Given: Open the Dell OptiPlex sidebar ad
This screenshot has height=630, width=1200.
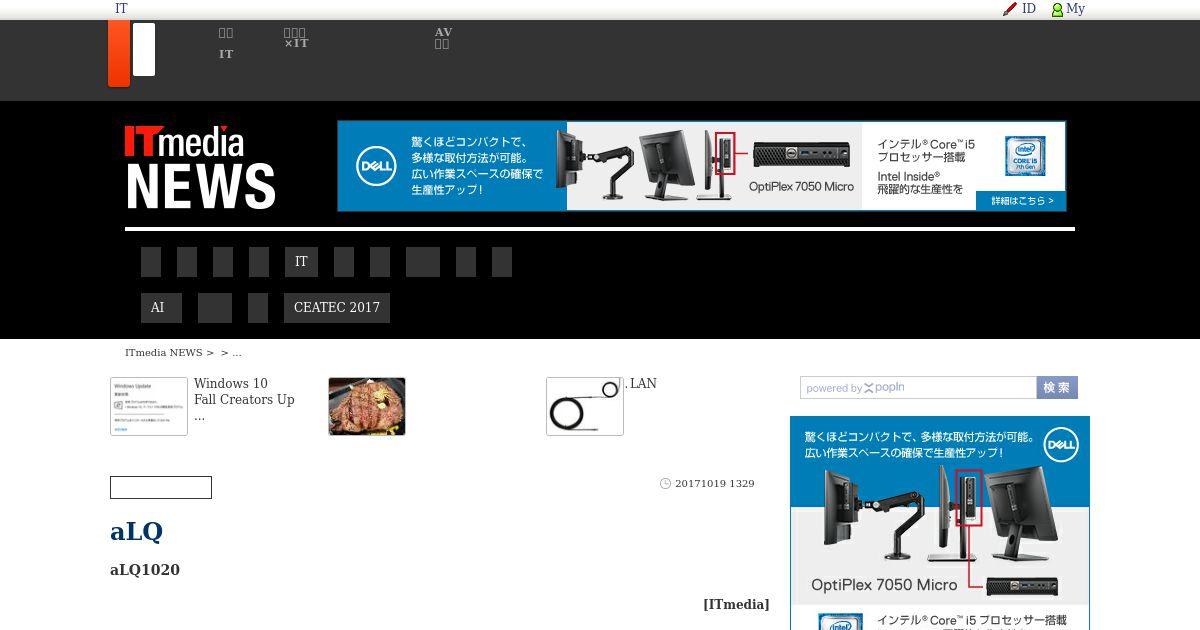Looking at the screenshot, I should coord(940,523).
